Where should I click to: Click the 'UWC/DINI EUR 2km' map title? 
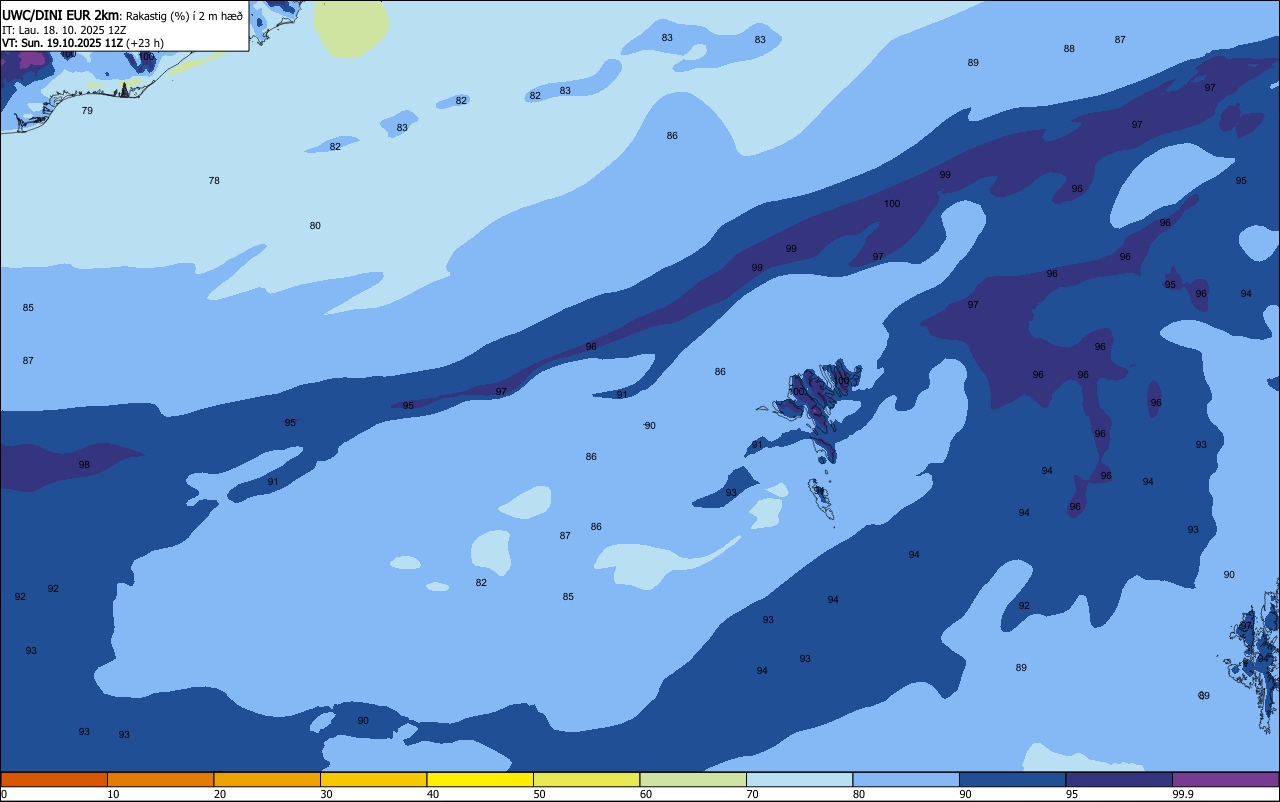[x=60, y=15]
